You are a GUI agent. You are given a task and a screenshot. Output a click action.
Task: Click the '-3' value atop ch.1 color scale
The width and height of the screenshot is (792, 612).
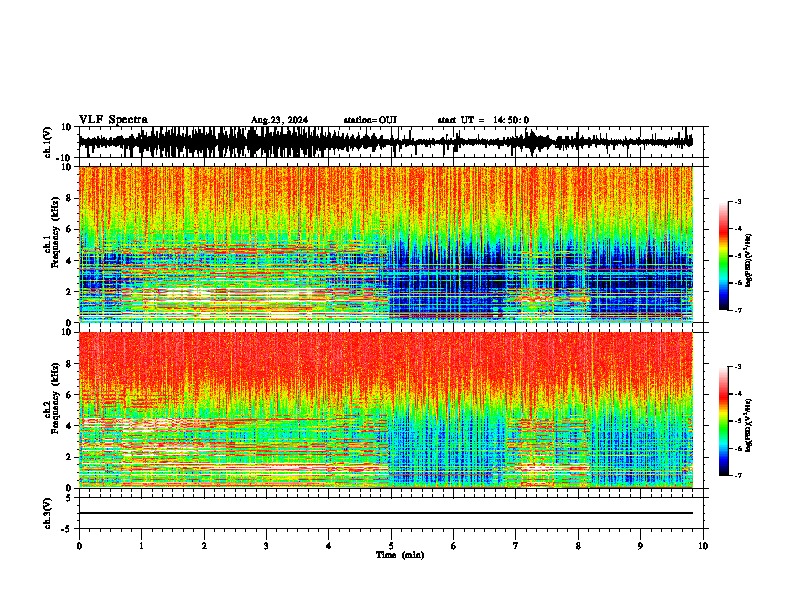click(x=737, y=201)
